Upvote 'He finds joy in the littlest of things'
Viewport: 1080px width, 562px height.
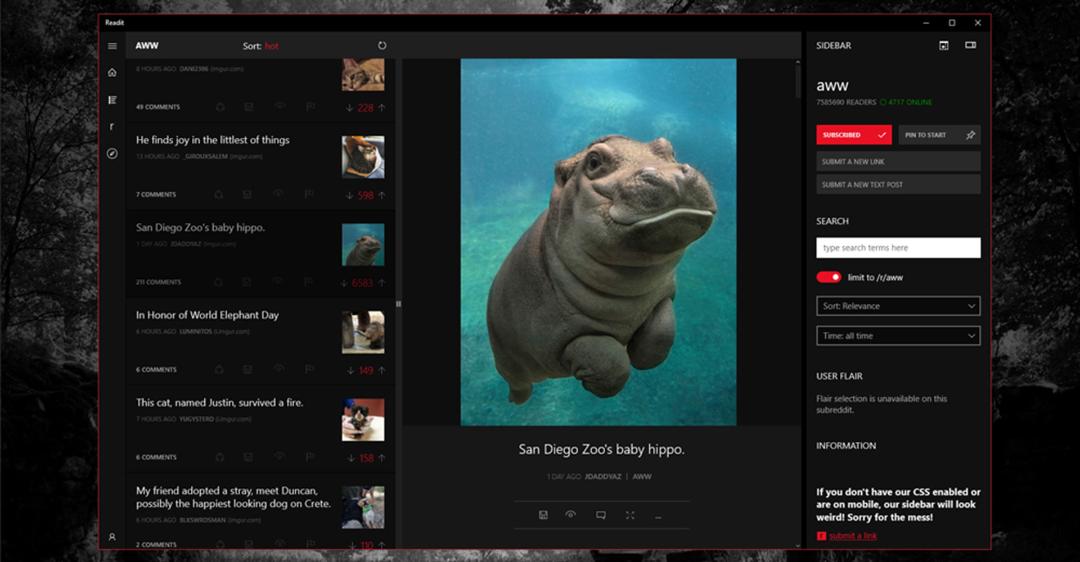[x=382, y=195]
